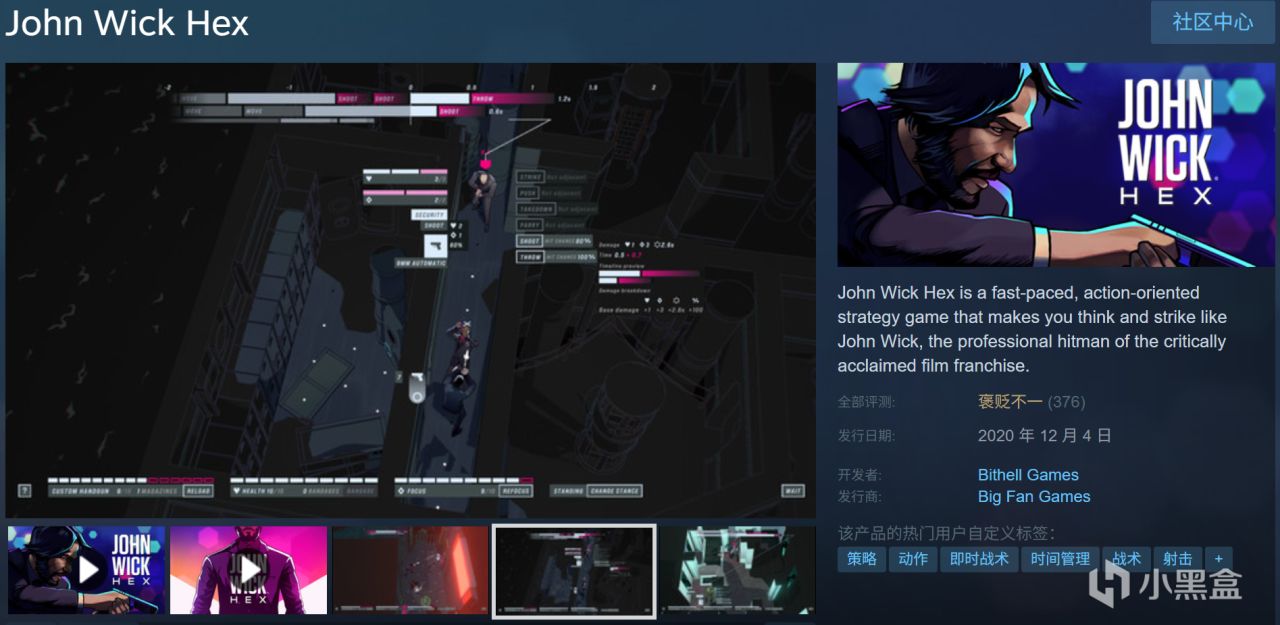The height and width of the screenshot is (625, 1280).
Task: Show the red-lit screenshot thumbnail
Action: (411, 570)
